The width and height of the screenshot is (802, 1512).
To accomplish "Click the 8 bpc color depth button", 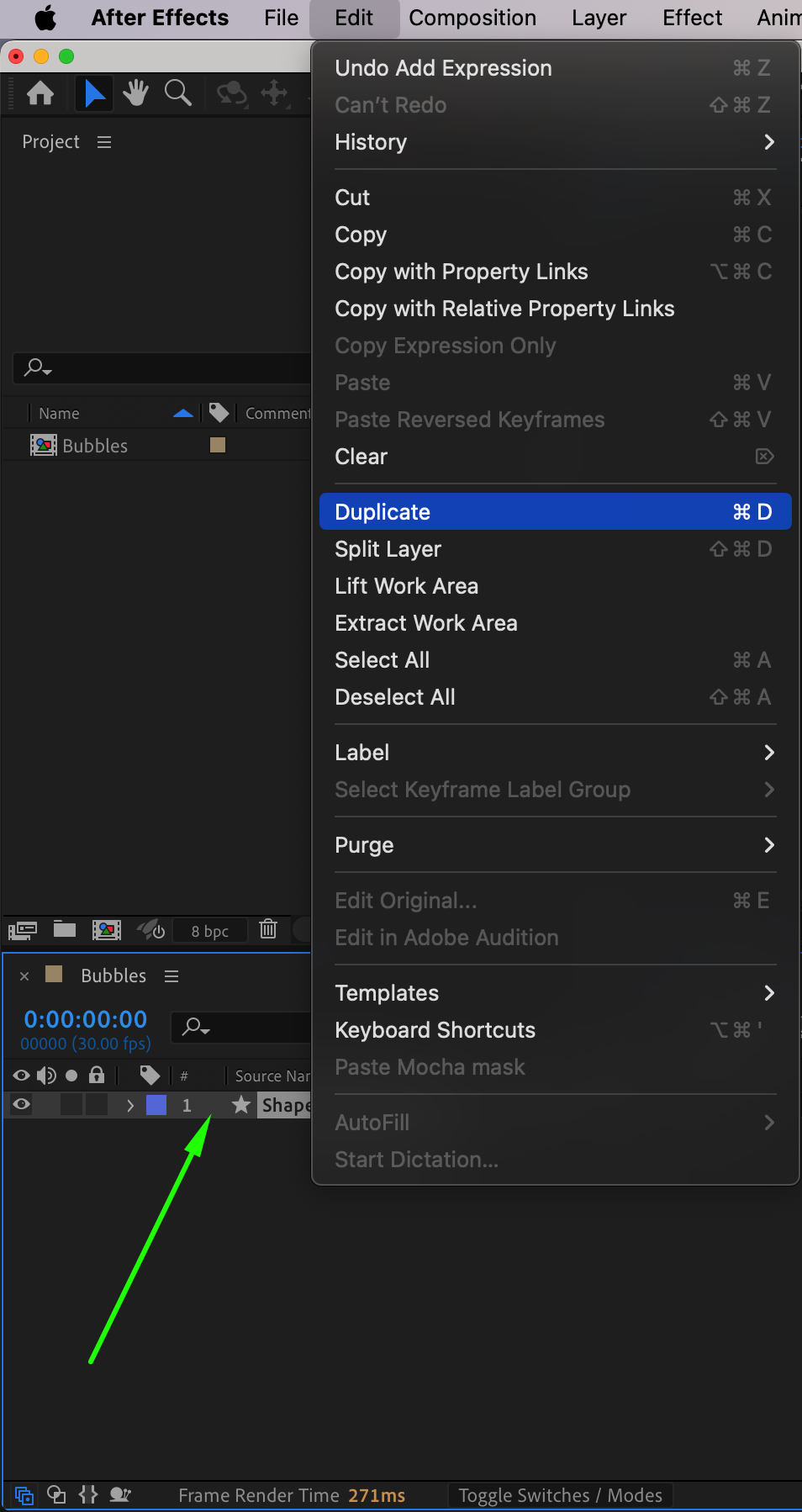I will pos(210,931).
